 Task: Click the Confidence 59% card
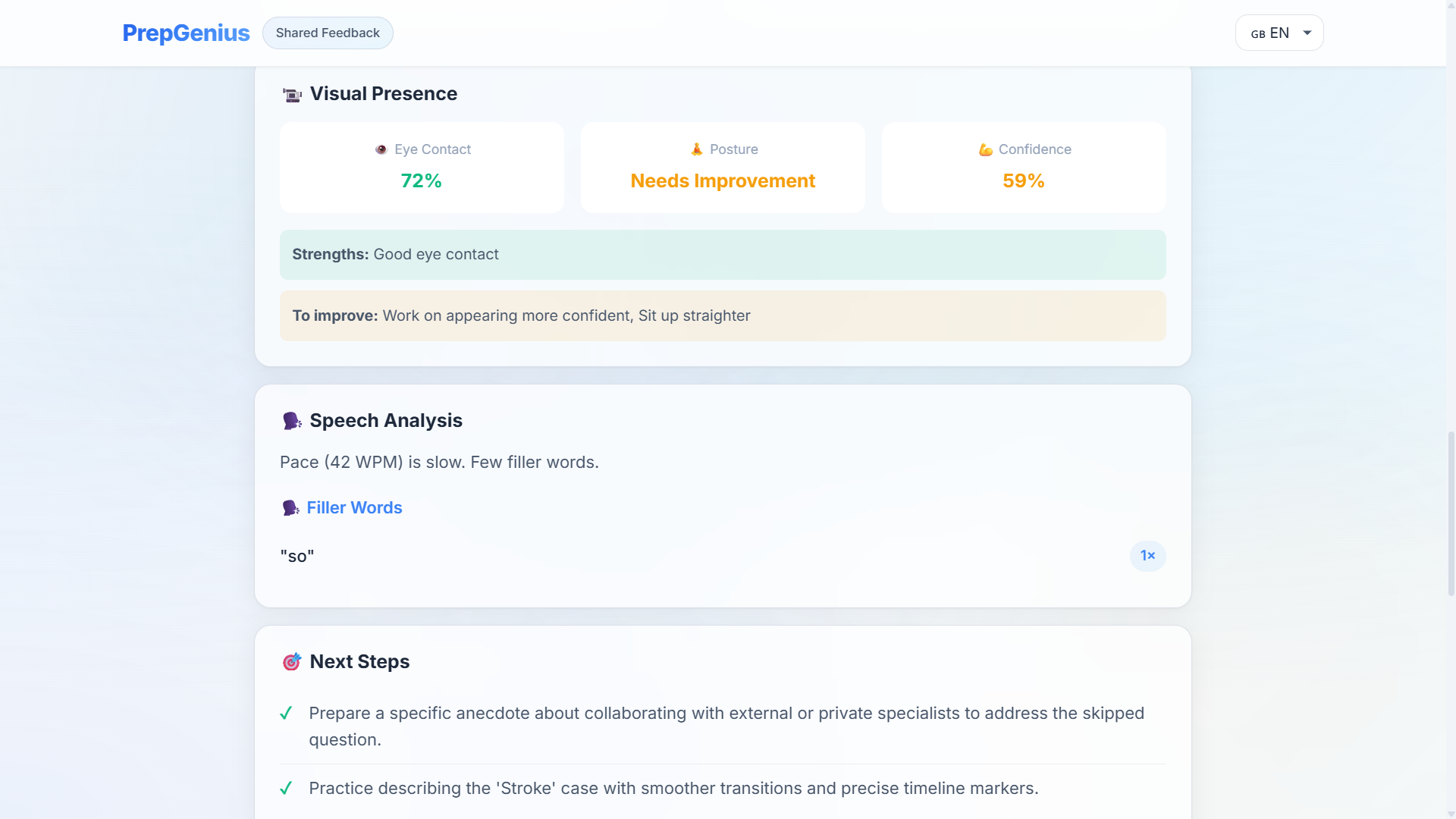pyautogui.click(x=1023, y=168)
